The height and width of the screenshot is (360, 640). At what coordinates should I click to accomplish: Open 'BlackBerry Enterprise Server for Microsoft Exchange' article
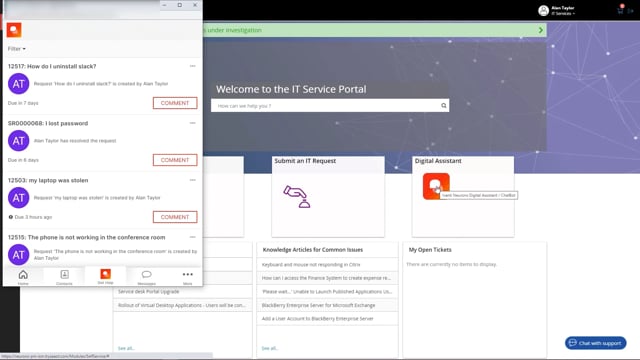pyautogui.click(x=318, y=305)
